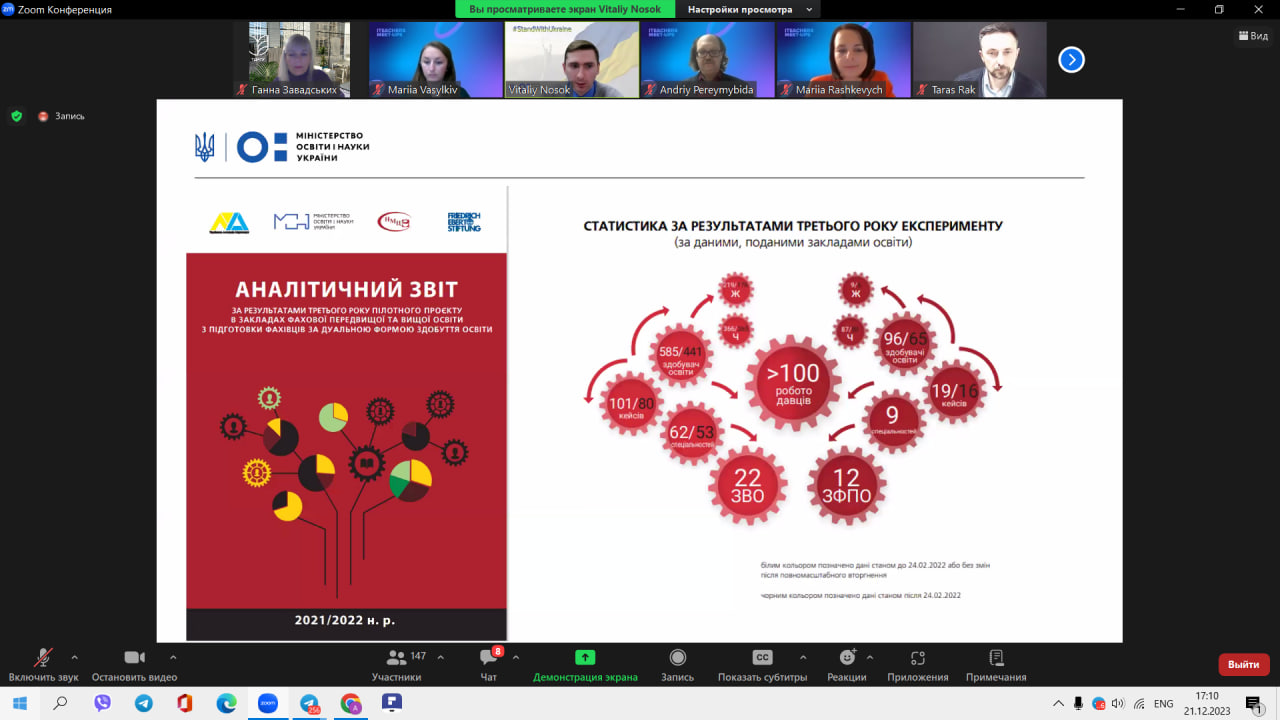Screen dimensions: 1280x720
Task: Switch to Zoom taskbar icon
Action: tap(267, 703)
